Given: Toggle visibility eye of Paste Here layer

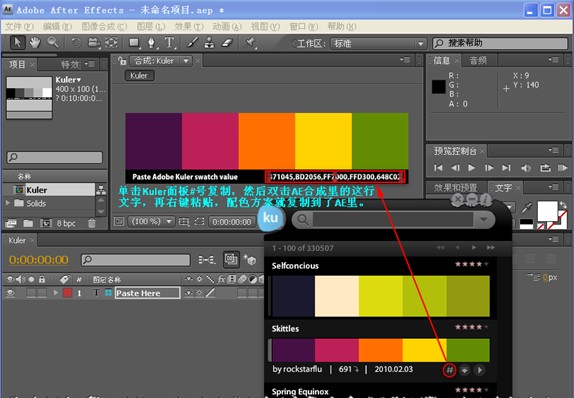Looking at the screenshot, I should [x=10, y=293].
